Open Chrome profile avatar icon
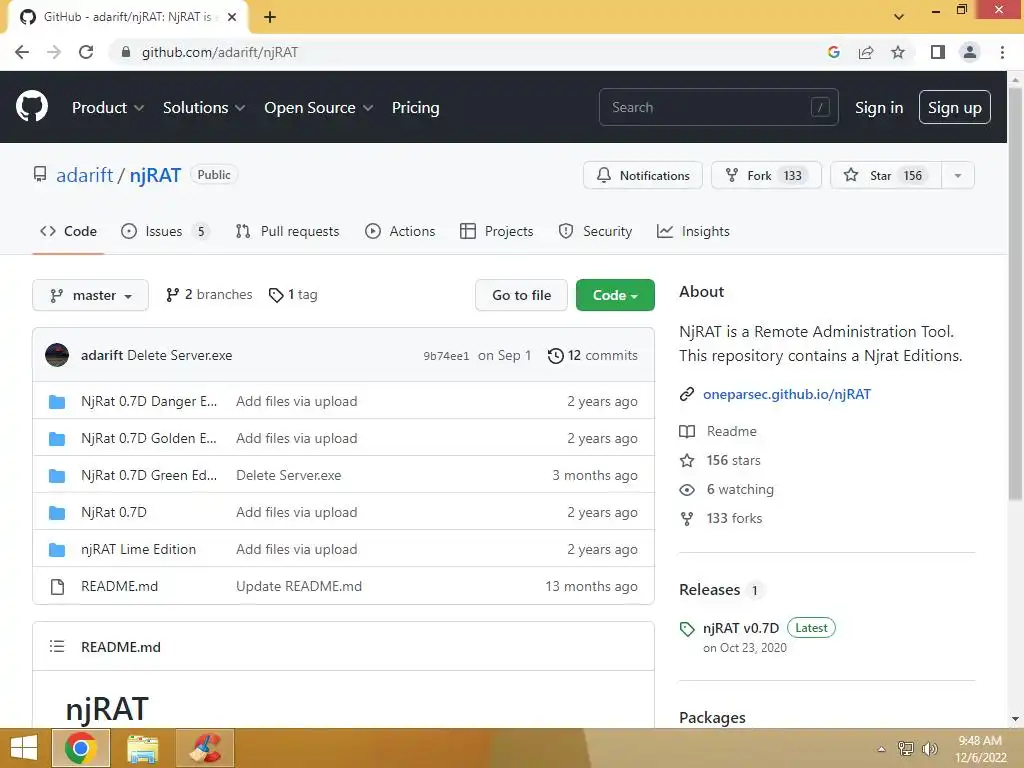Viewport: 1024px width, 768px height. pyautogui.click(x=970, y=52)
